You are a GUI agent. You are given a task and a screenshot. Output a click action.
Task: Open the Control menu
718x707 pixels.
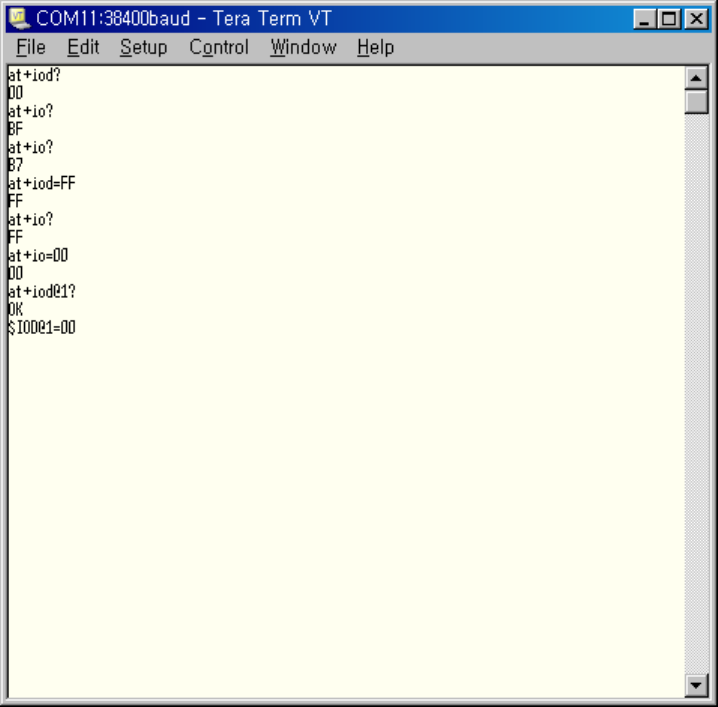click(219, 47)
